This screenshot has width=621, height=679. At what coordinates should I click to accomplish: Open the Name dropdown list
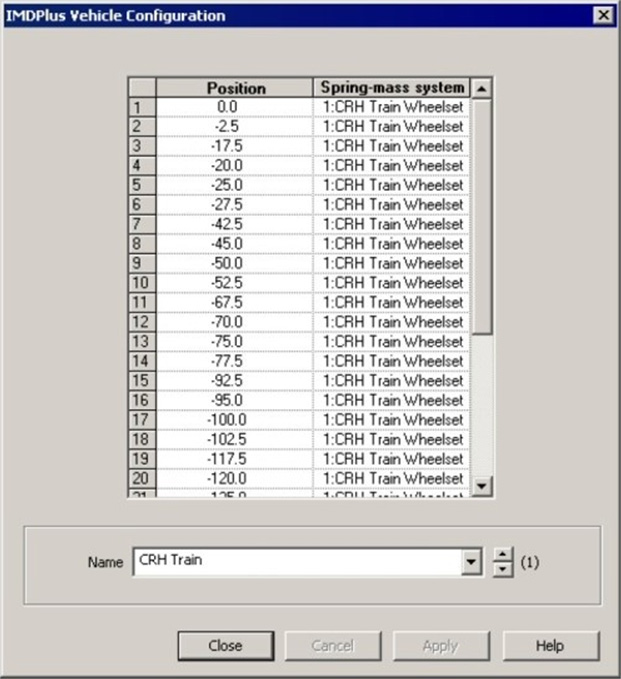pos(472,562)
